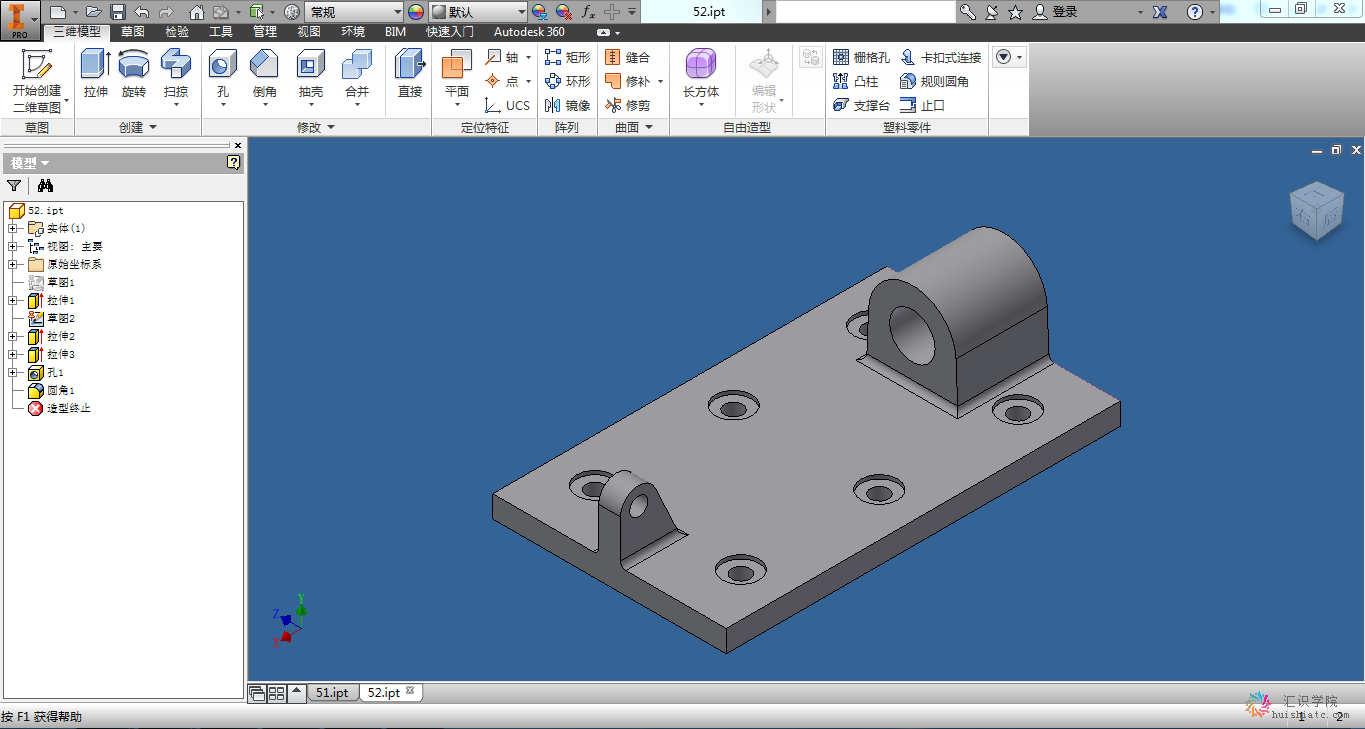1365x729 pixels.
Task: Select the Revolve (旋转) tool
Action: click(134, 74)
